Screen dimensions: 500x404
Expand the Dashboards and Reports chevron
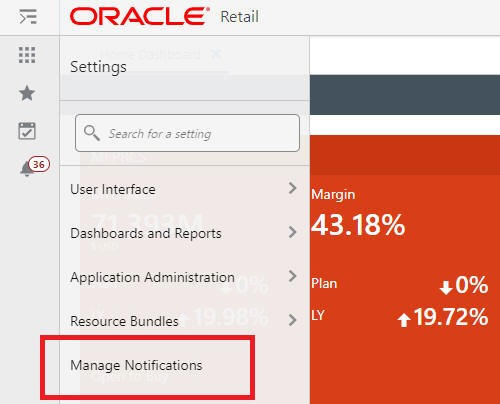coord(292,232)
